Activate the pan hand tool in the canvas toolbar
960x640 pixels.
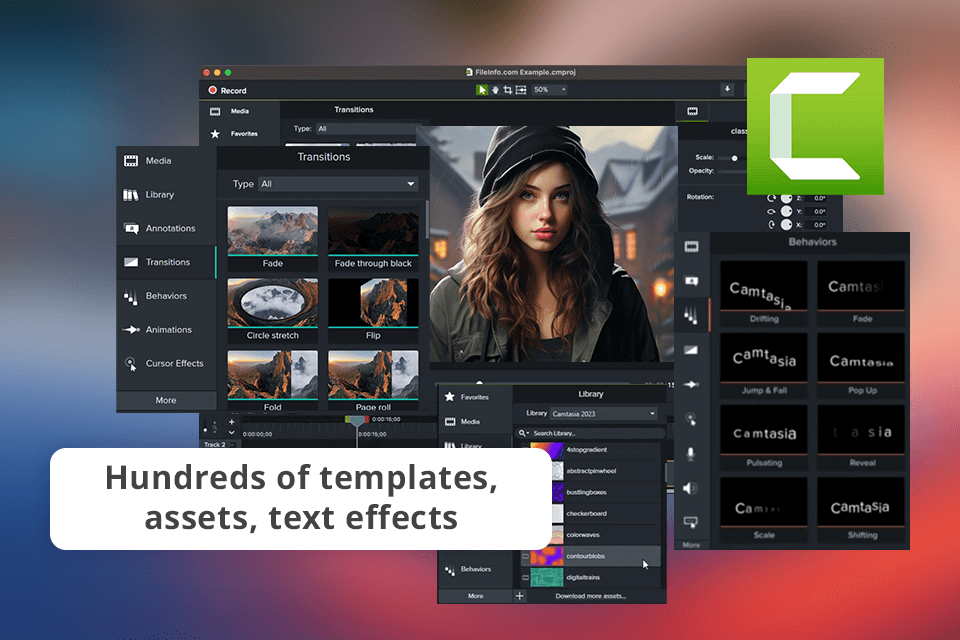coord(495,90)
